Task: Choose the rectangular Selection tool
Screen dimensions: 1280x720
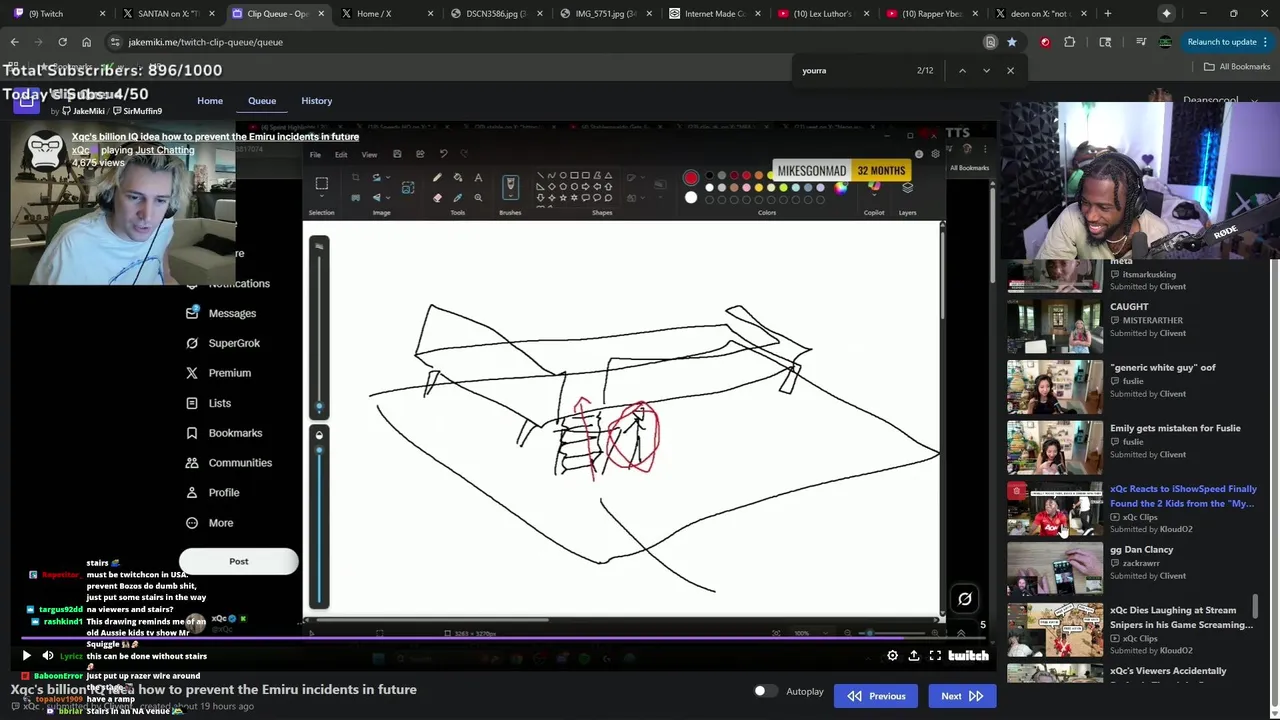Action: (321, 184)
